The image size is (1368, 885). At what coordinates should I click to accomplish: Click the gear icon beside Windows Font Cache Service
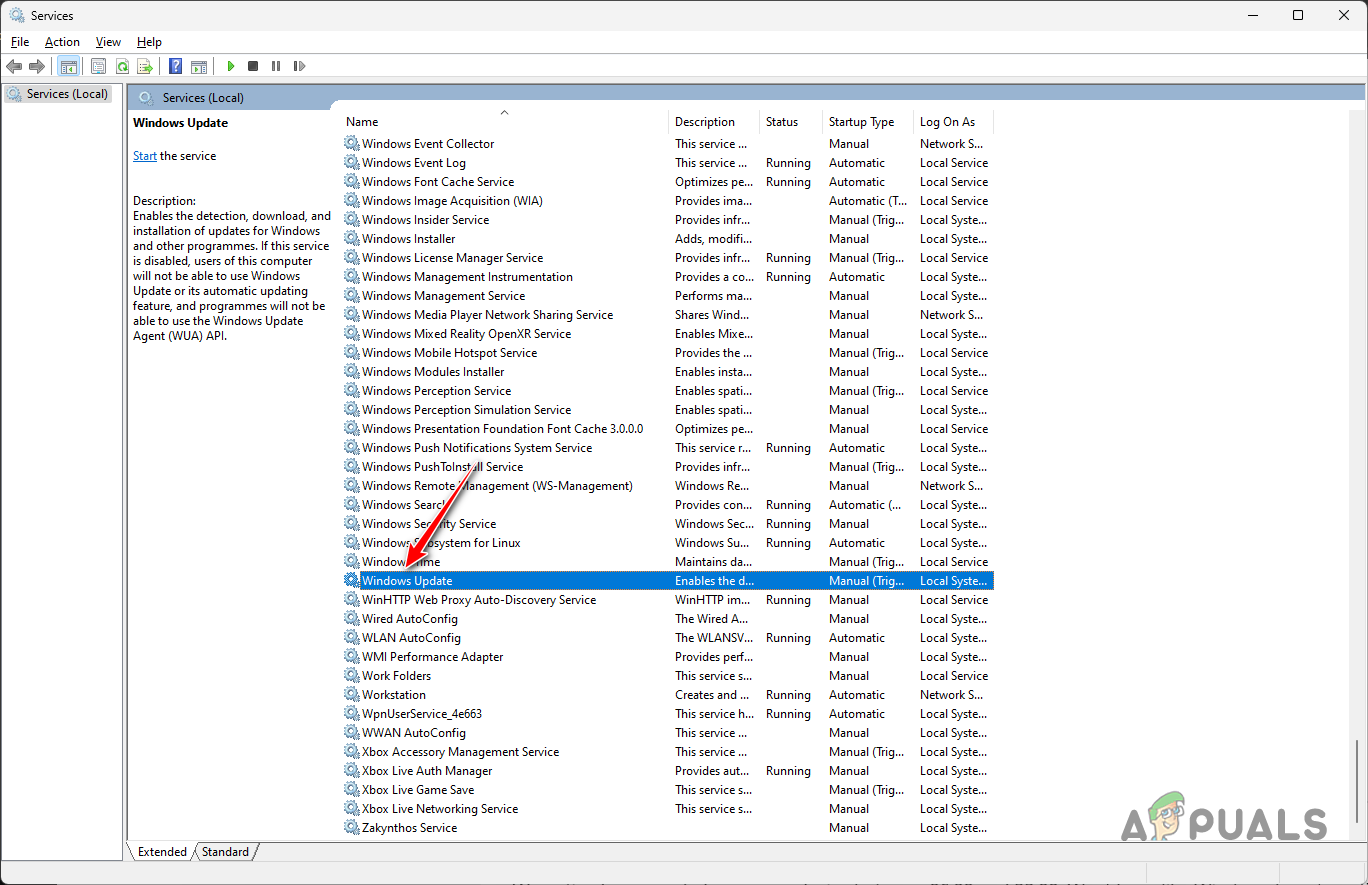pyautogui.click(x=351, y=182)
